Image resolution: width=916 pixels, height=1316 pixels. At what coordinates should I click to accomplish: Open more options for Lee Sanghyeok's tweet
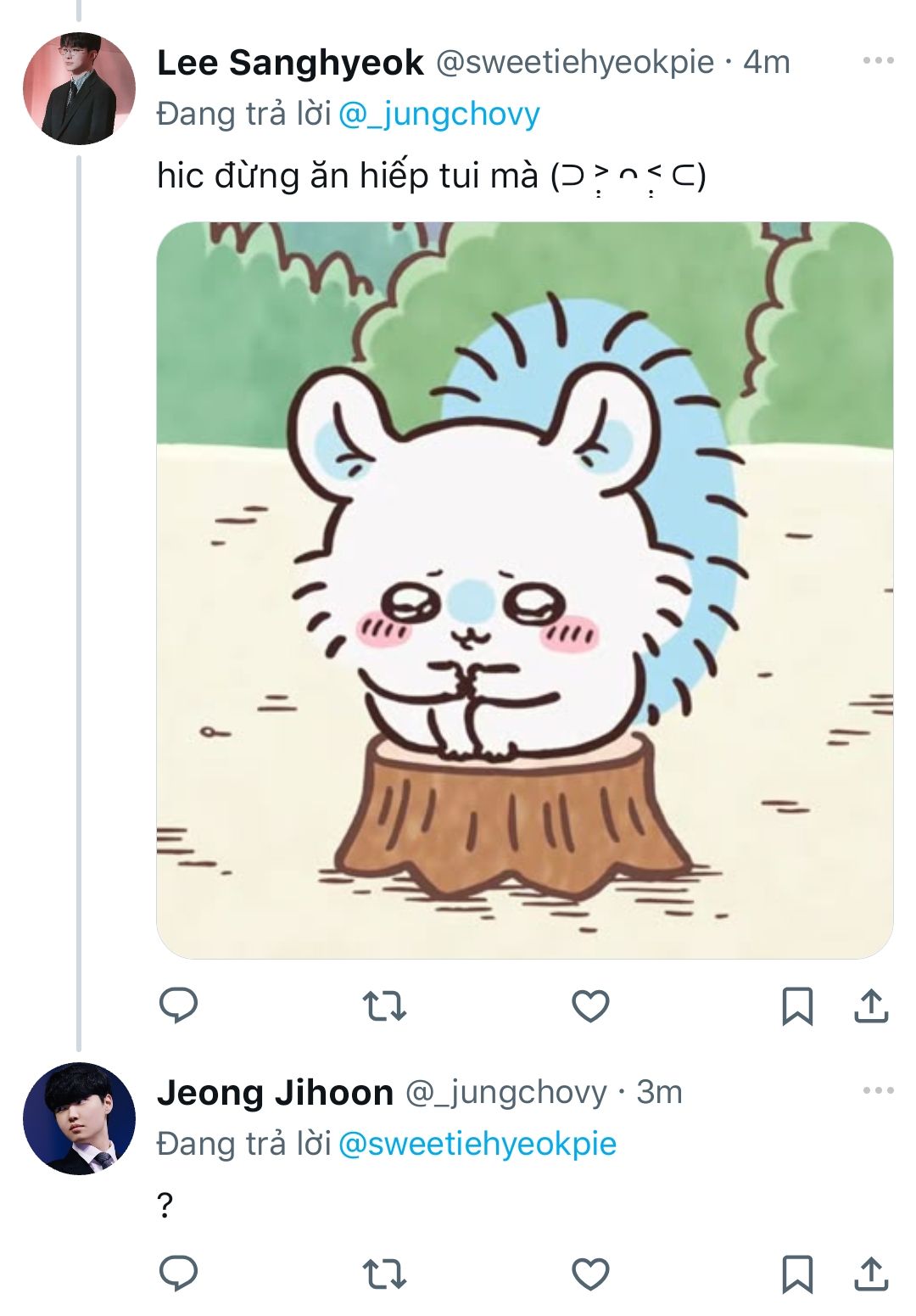[878, 61]
